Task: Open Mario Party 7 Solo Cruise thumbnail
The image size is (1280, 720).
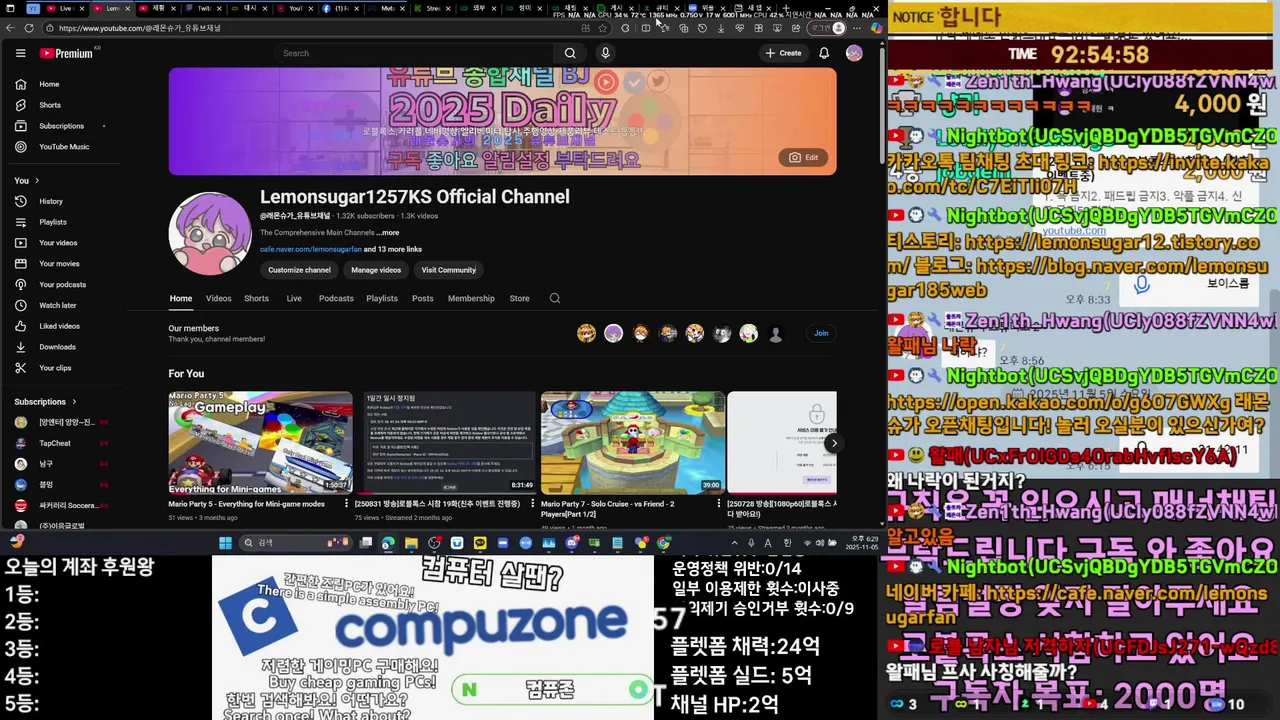Action: point(633,442)
